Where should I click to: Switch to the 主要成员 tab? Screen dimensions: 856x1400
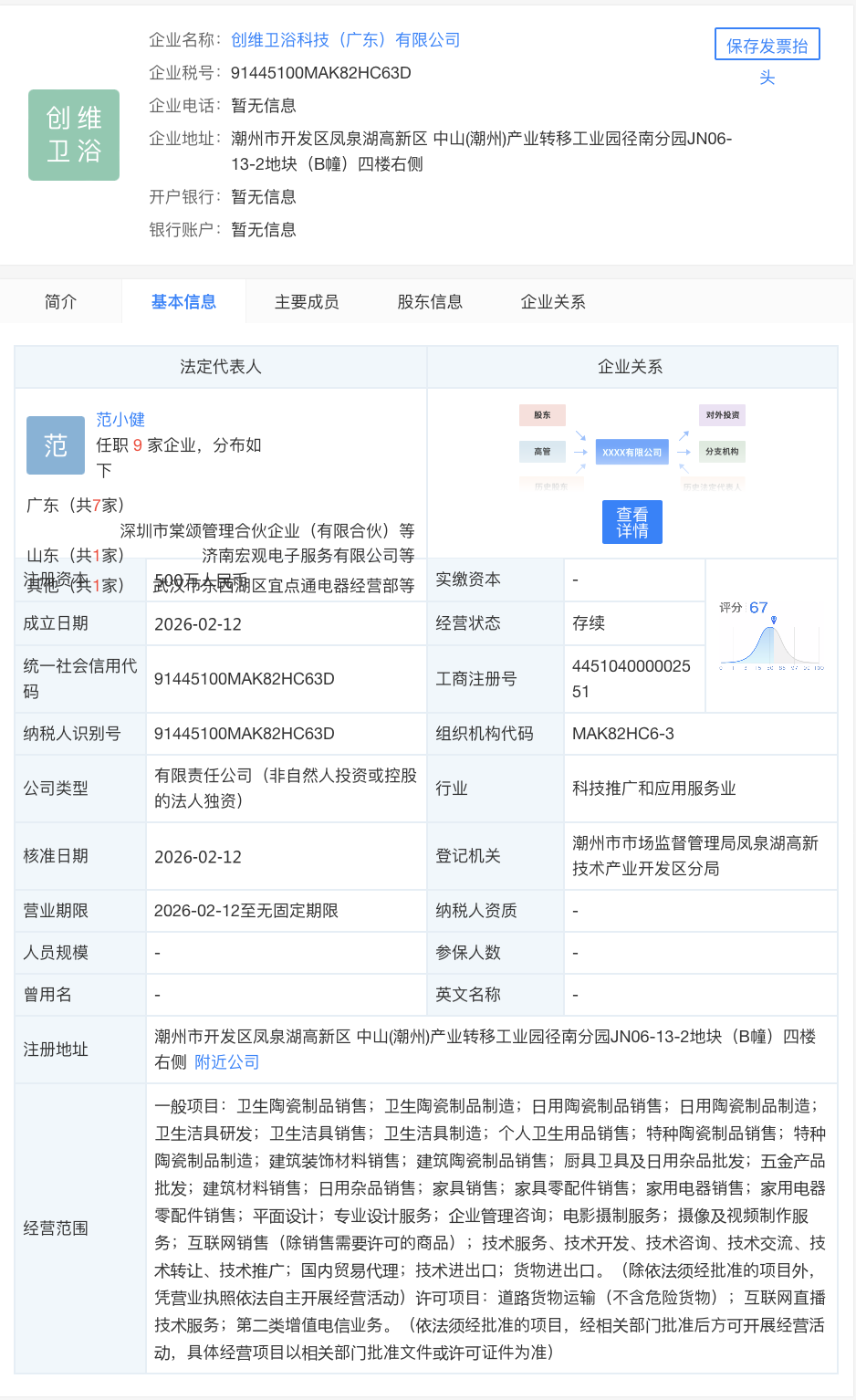[x=306, y=301]
